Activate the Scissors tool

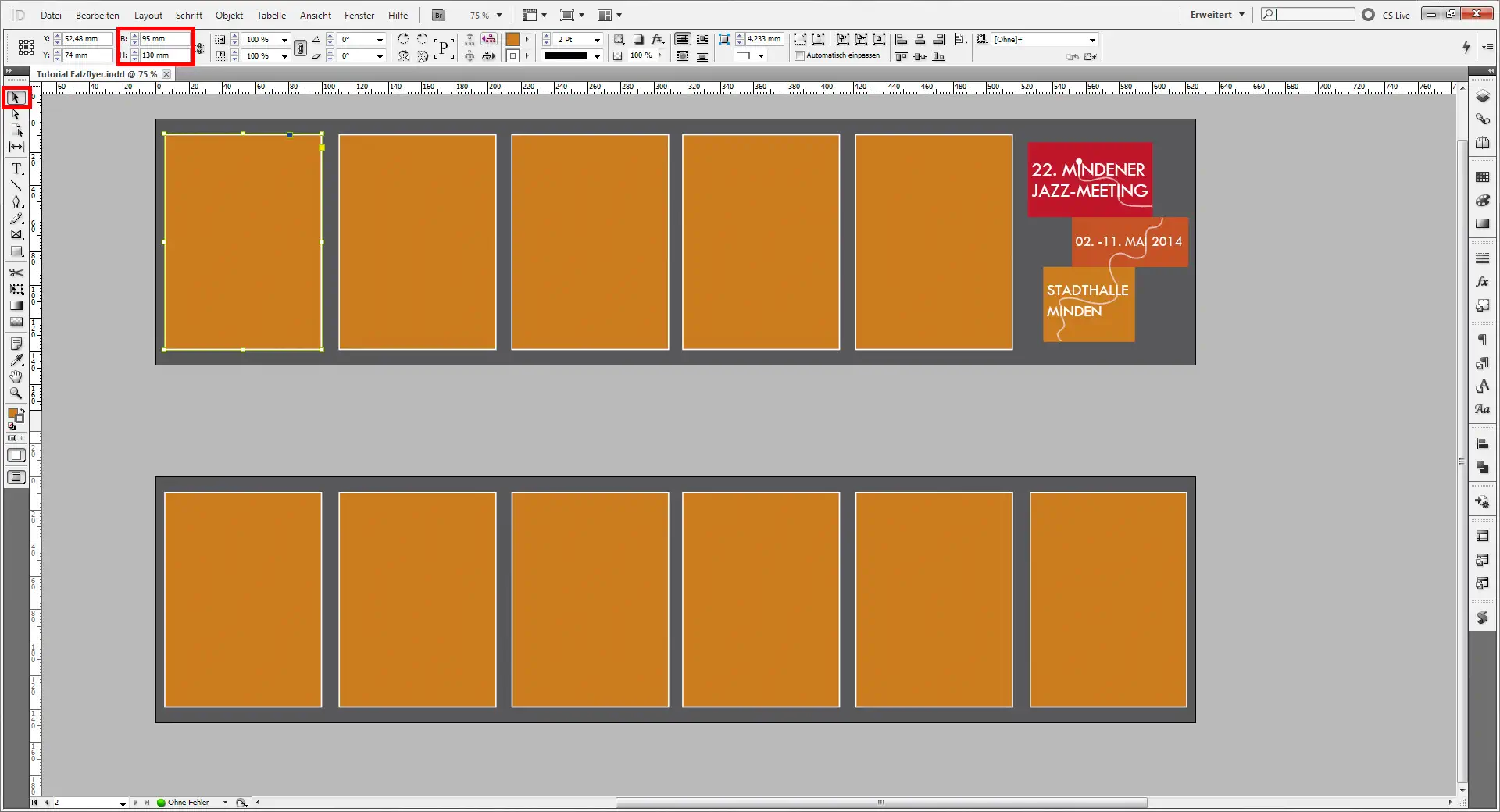(x=16, y=272)
